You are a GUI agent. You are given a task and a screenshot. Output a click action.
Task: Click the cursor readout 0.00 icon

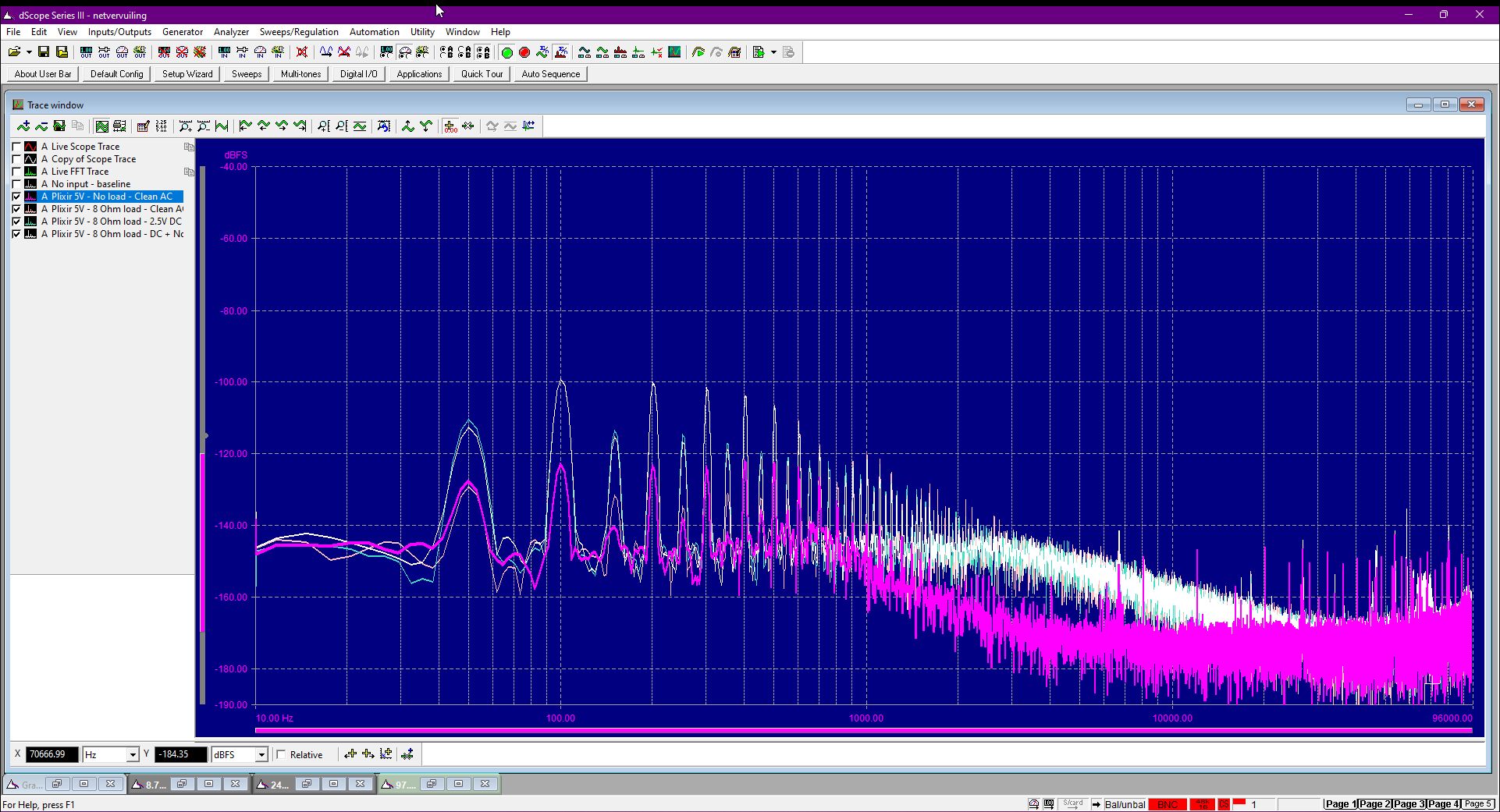point(450,126)
